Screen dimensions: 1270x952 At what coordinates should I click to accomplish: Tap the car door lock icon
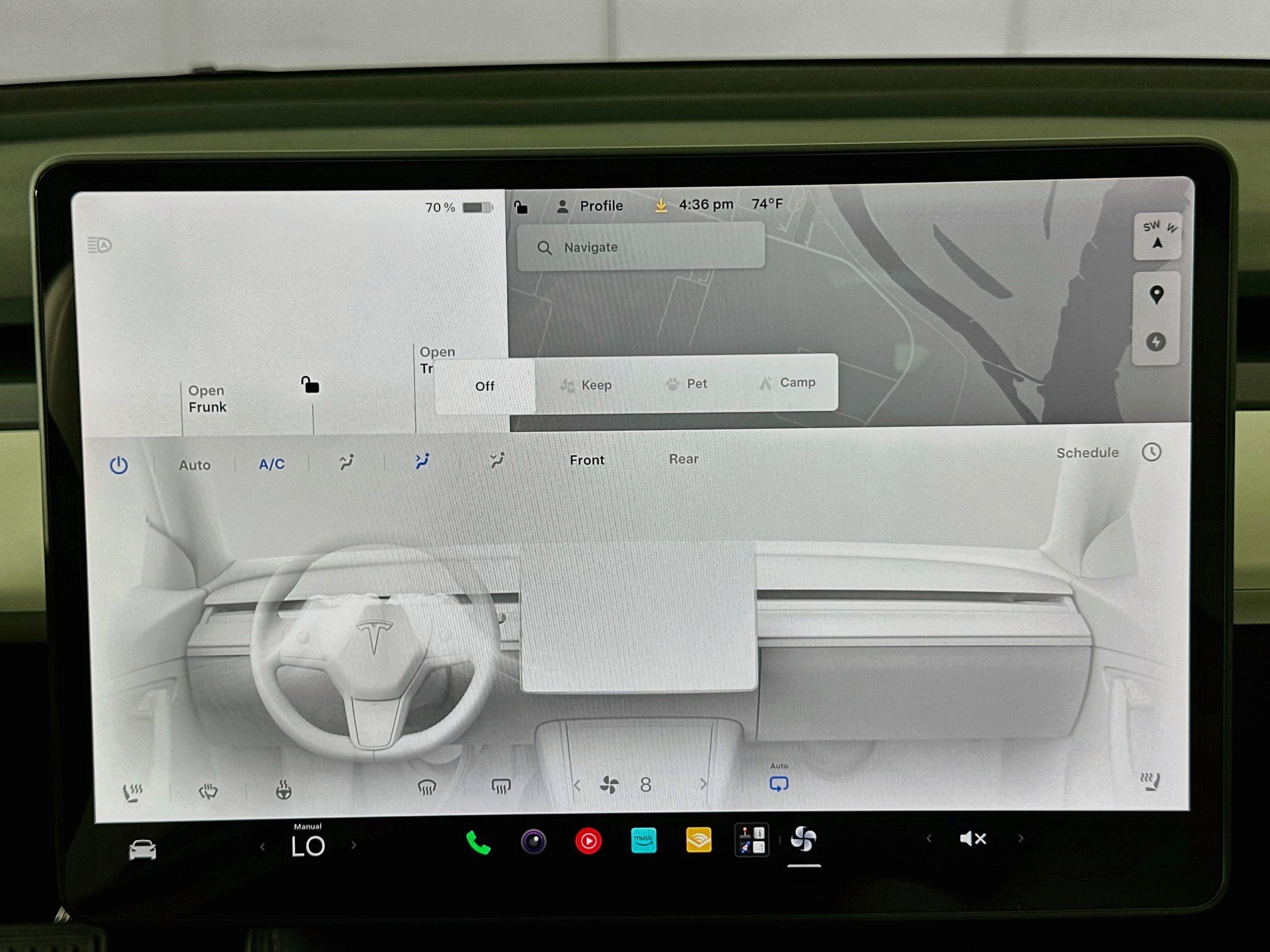pyautogui.click(x=310, y=384)
